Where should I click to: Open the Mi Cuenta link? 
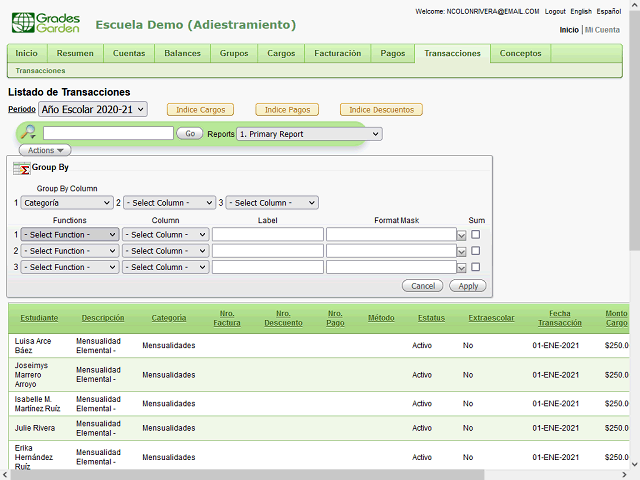pos(602,30)
